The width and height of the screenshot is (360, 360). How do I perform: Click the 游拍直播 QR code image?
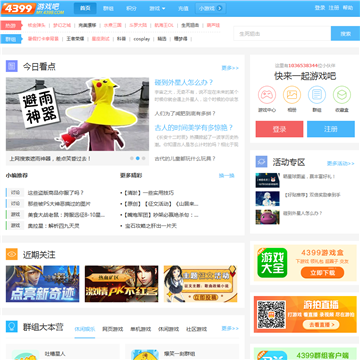272,314
